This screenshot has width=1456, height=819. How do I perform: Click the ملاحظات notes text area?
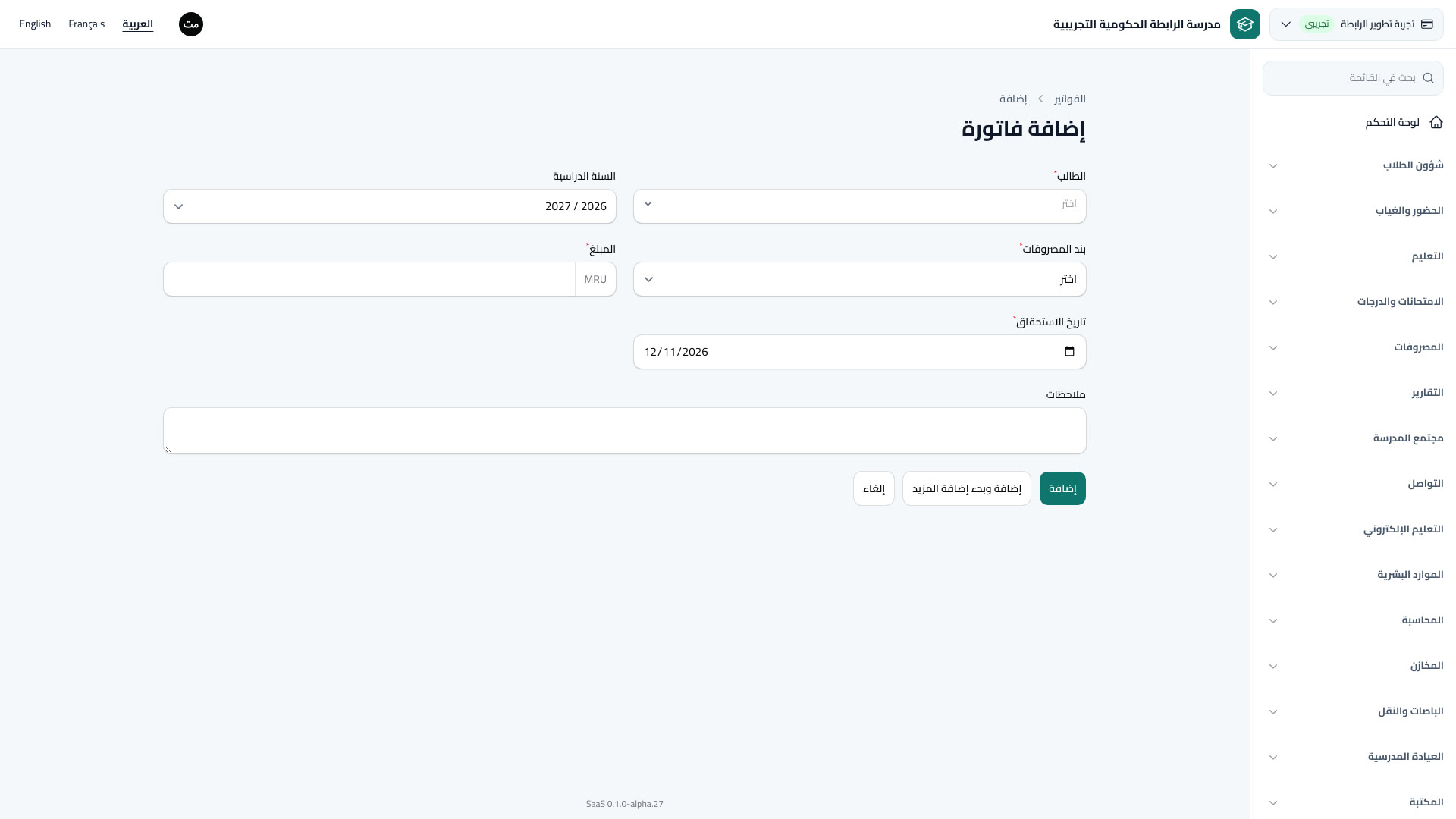point(624,431)
